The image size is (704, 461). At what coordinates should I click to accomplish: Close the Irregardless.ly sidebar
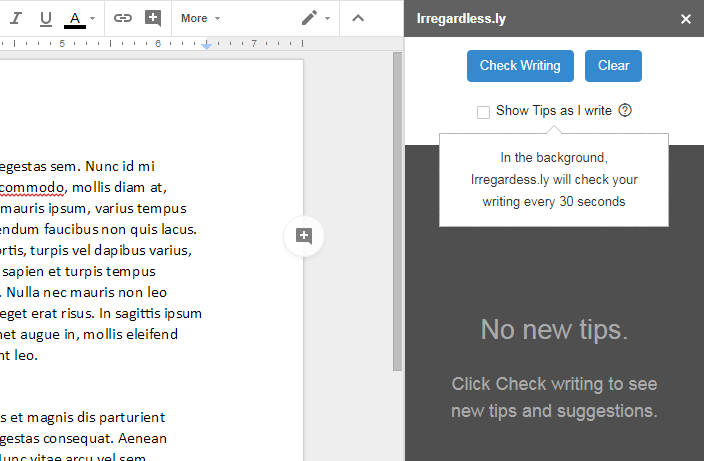tap(686, 19)
